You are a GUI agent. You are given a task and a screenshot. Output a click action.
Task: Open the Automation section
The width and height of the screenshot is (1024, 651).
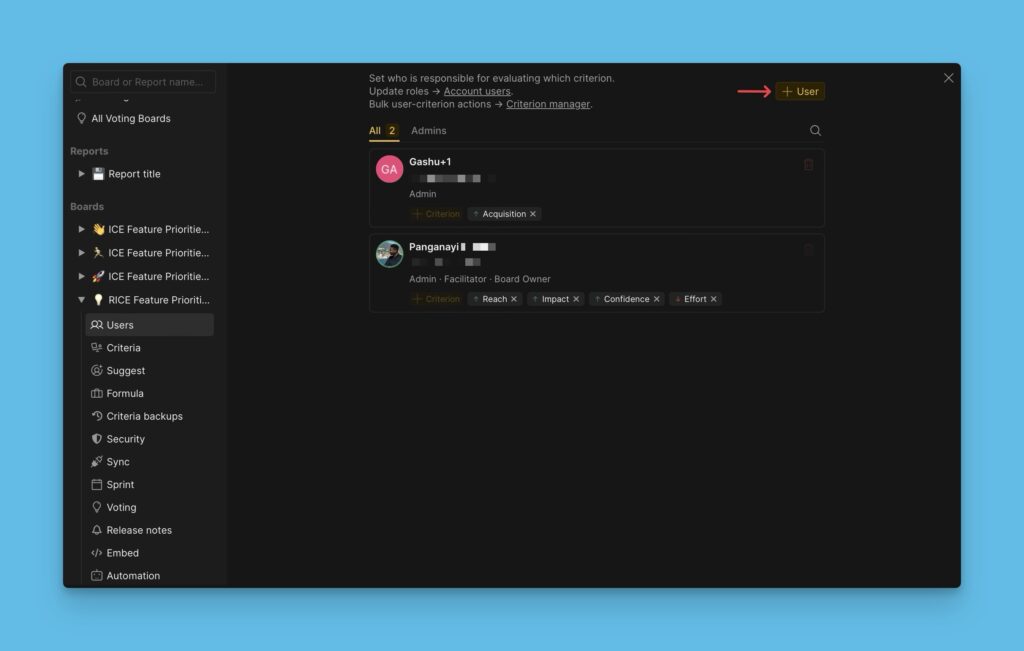pos(132,576)
